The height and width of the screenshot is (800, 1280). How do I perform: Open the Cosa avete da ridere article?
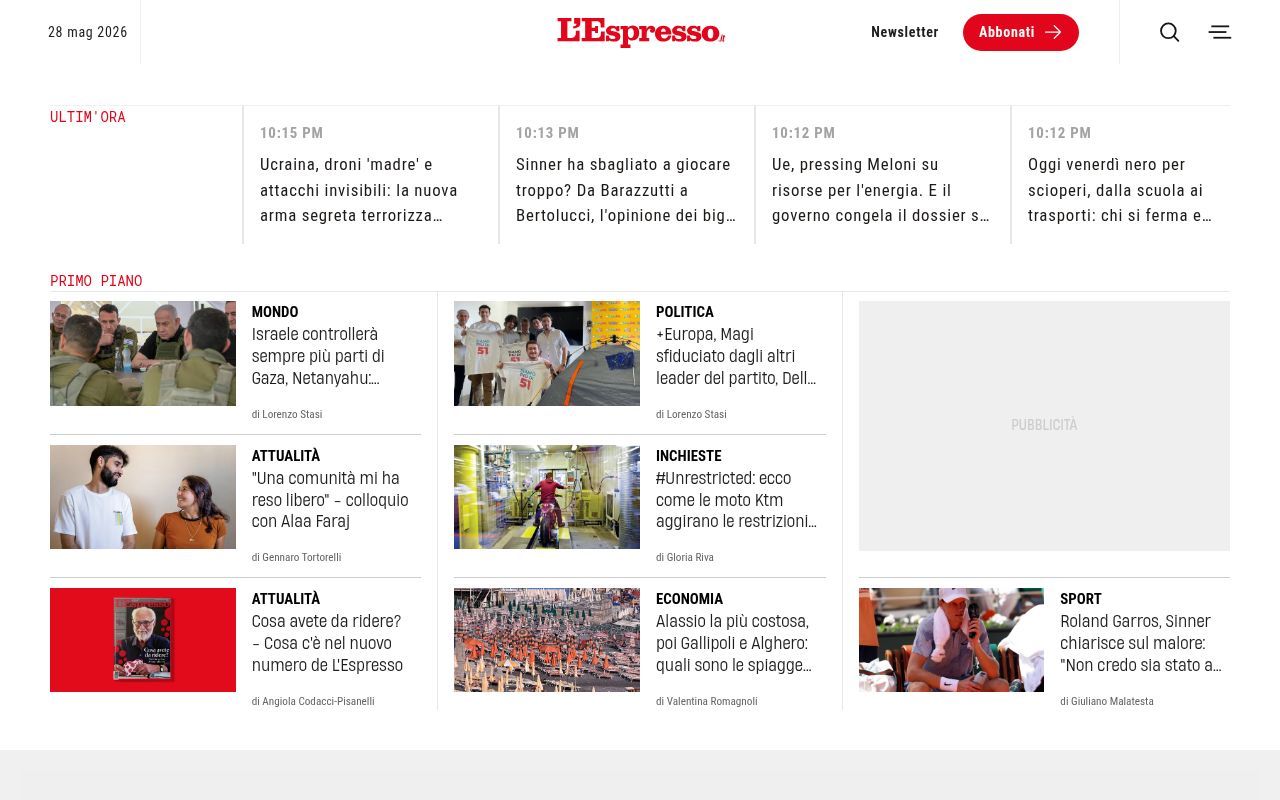click(x=328, y=643)
